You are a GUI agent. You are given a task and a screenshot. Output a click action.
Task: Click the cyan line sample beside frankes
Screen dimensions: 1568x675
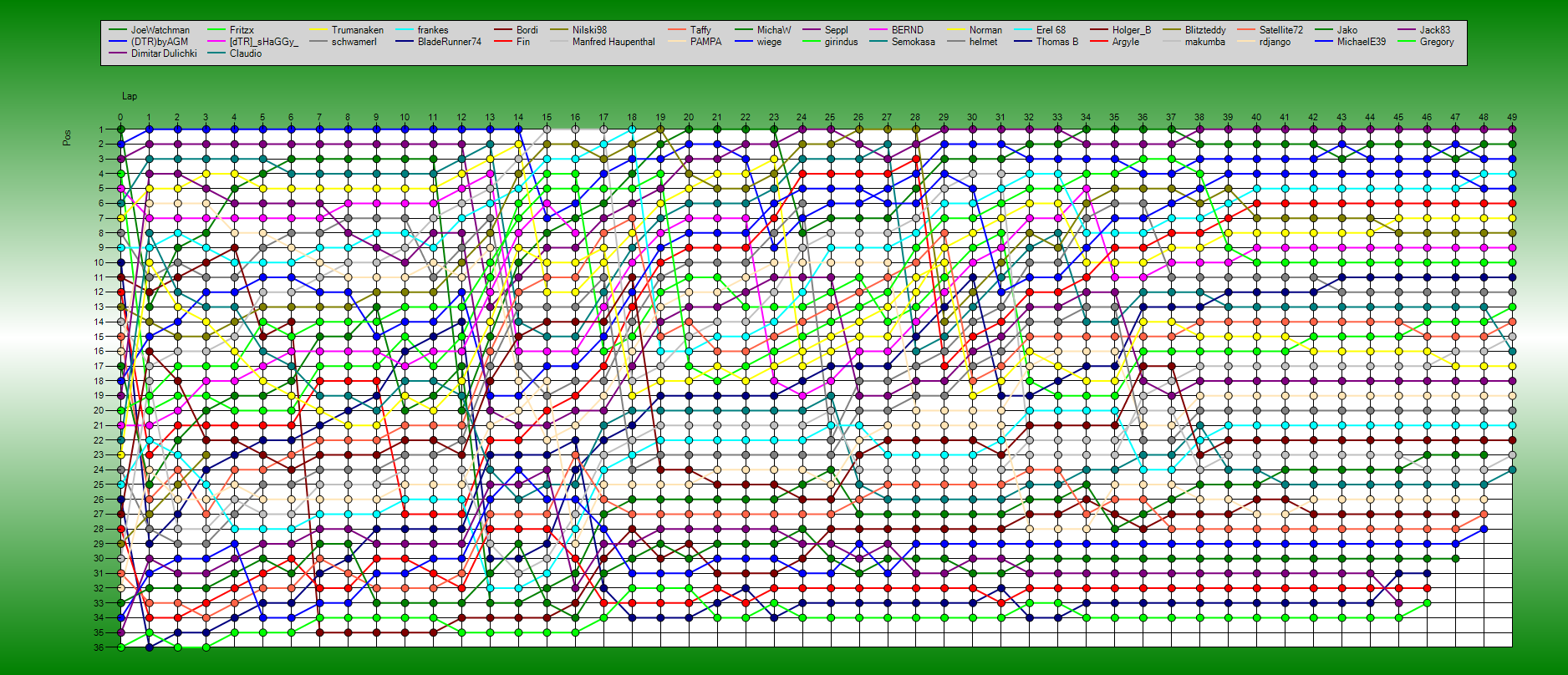(404, 30)
